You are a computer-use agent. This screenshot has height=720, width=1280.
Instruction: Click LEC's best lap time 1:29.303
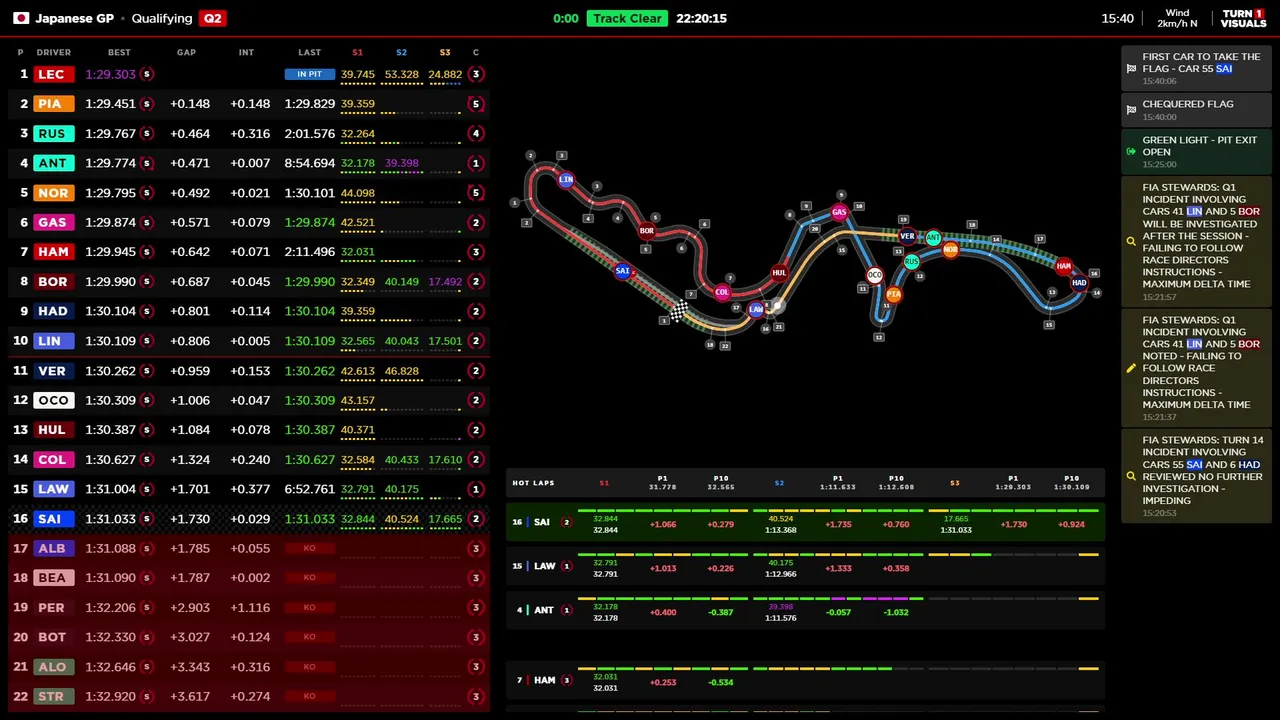(110, 74)
